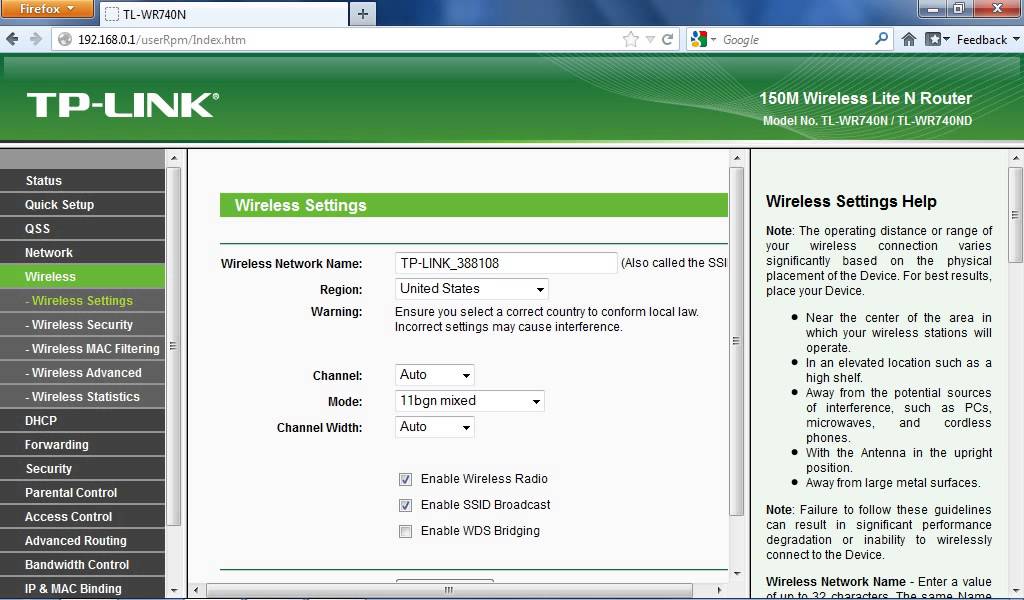The height and width of the screenshot is (600, 1024).
Task: Edit the Wireless Network Name field
Action: click(505, 263)
